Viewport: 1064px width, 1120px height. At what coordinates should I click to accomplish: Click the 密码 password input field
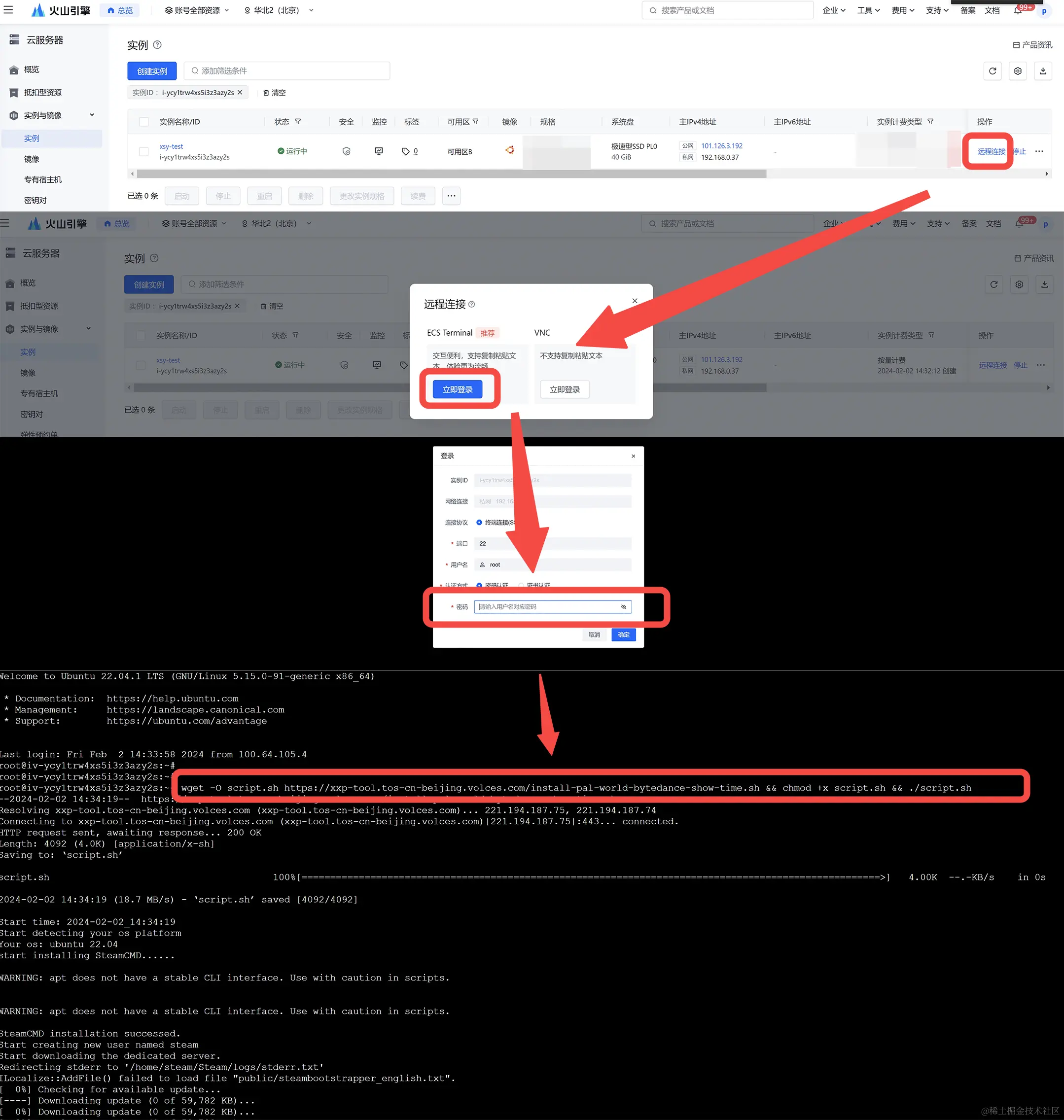click(552, 607)
